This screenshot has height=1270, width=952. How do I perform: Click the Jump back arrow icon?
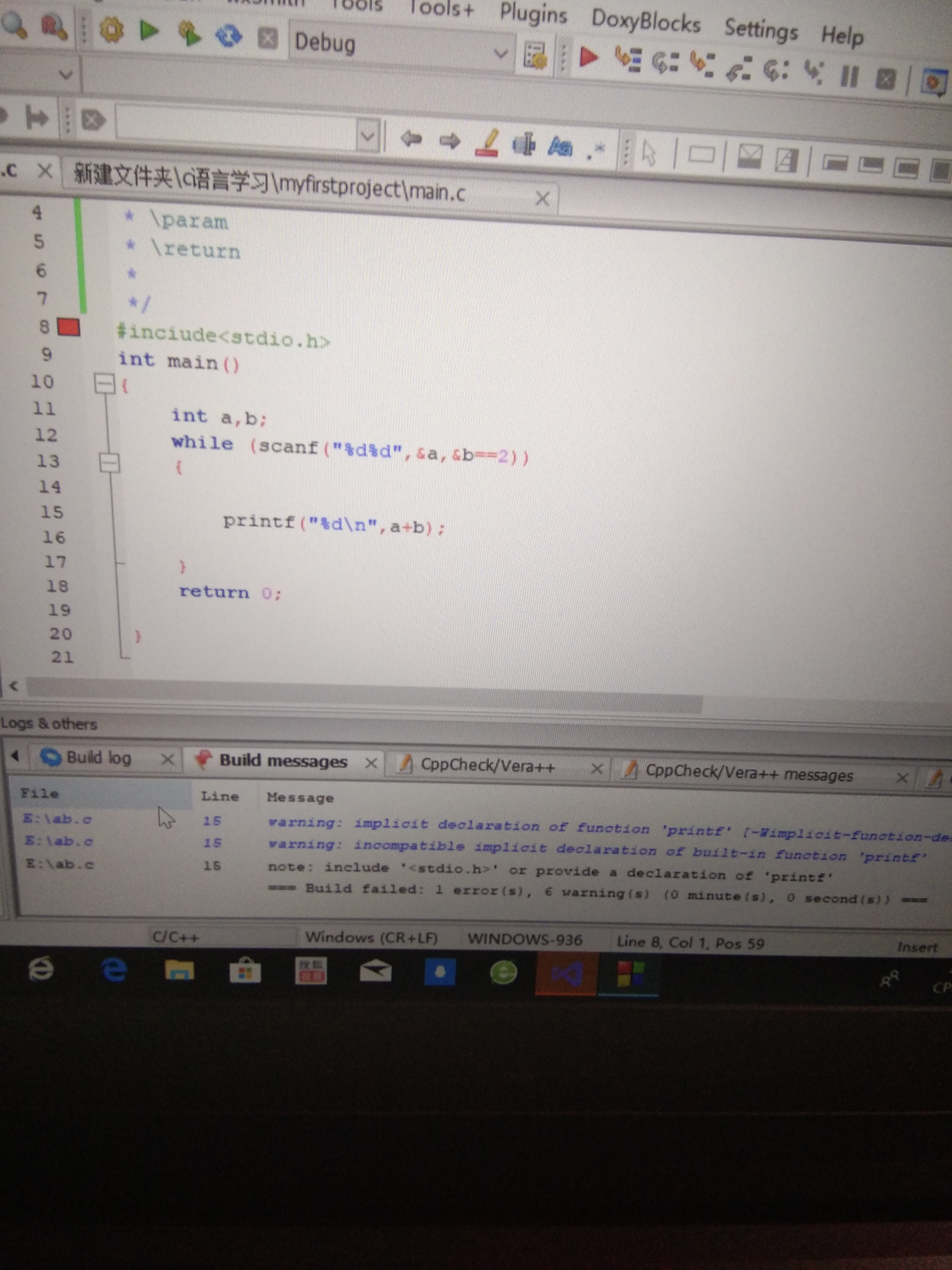coord(411,138)
